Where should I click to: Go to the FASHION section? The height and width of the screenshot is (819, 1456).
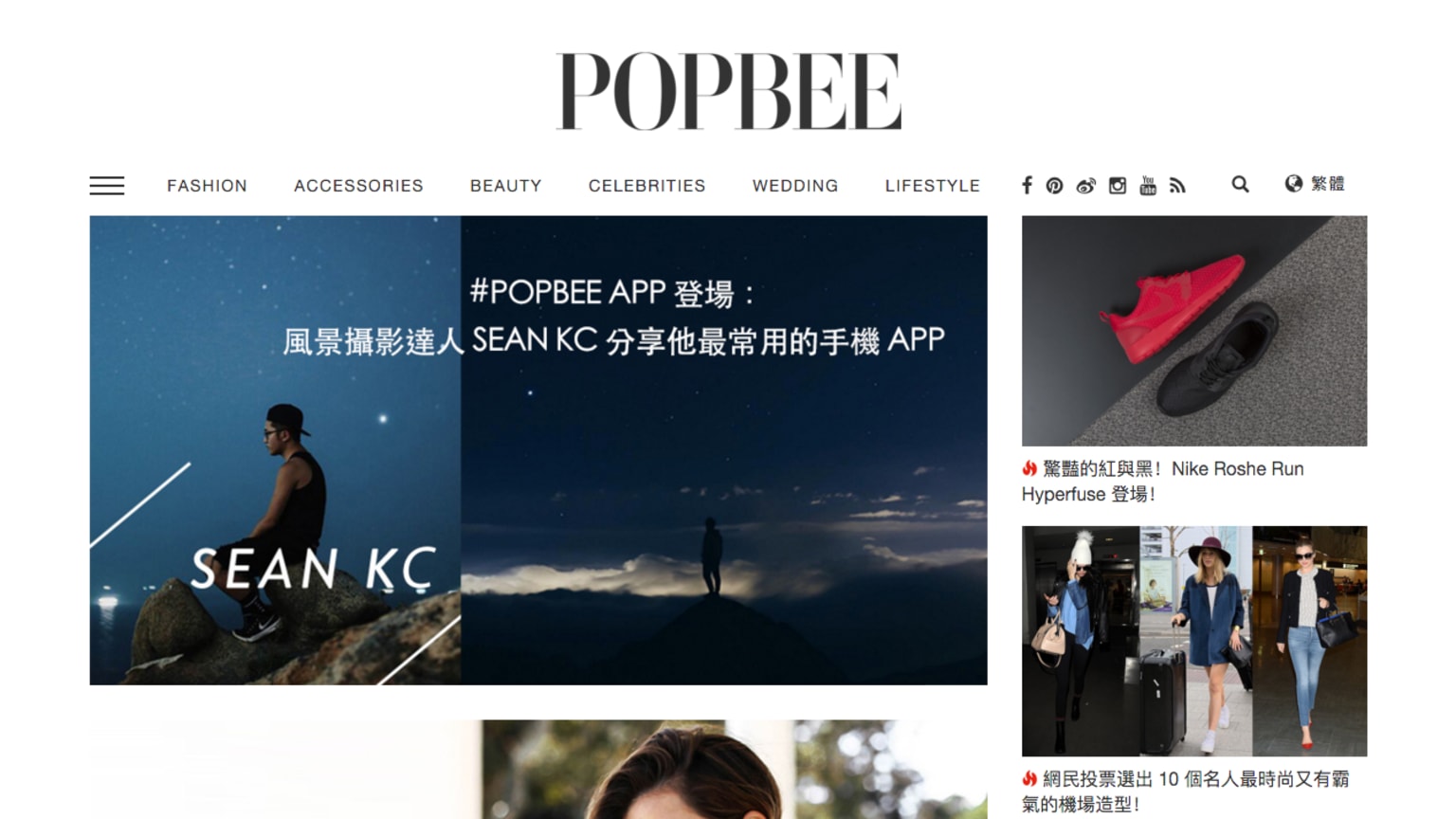click(x=207, y=186)
